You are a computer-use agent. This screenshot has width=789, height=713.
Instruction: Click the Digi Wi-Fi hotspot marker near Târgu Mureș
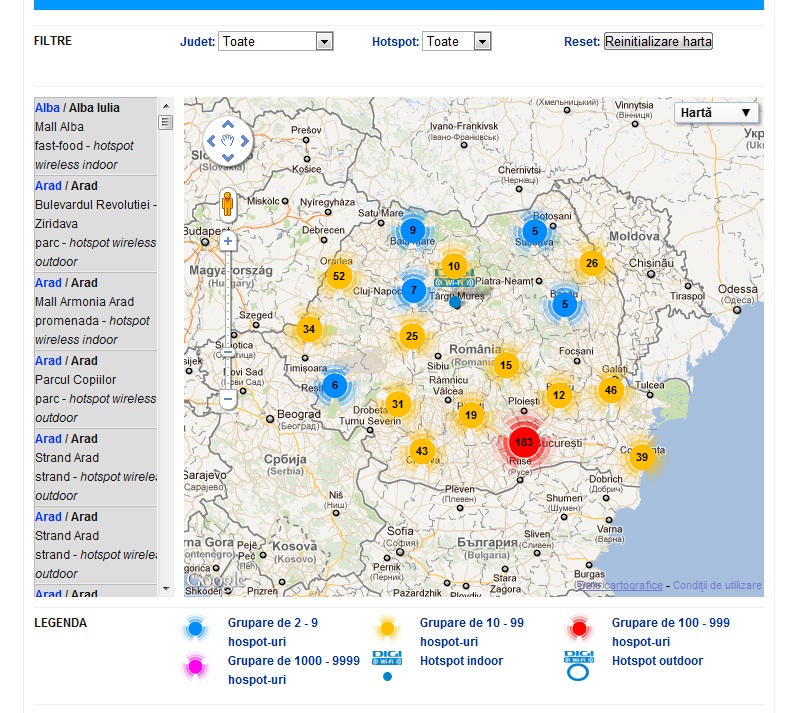455,284
